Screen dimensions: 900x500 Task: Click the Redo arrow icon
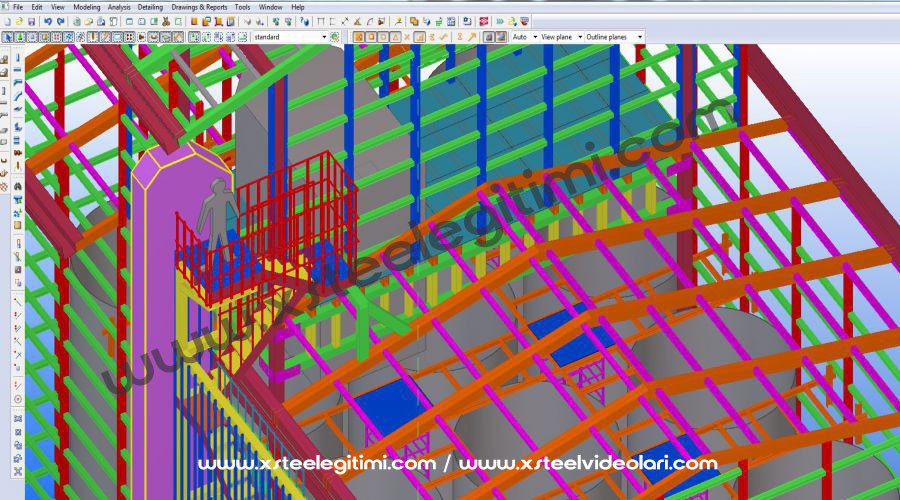click(x=60, y=21)
